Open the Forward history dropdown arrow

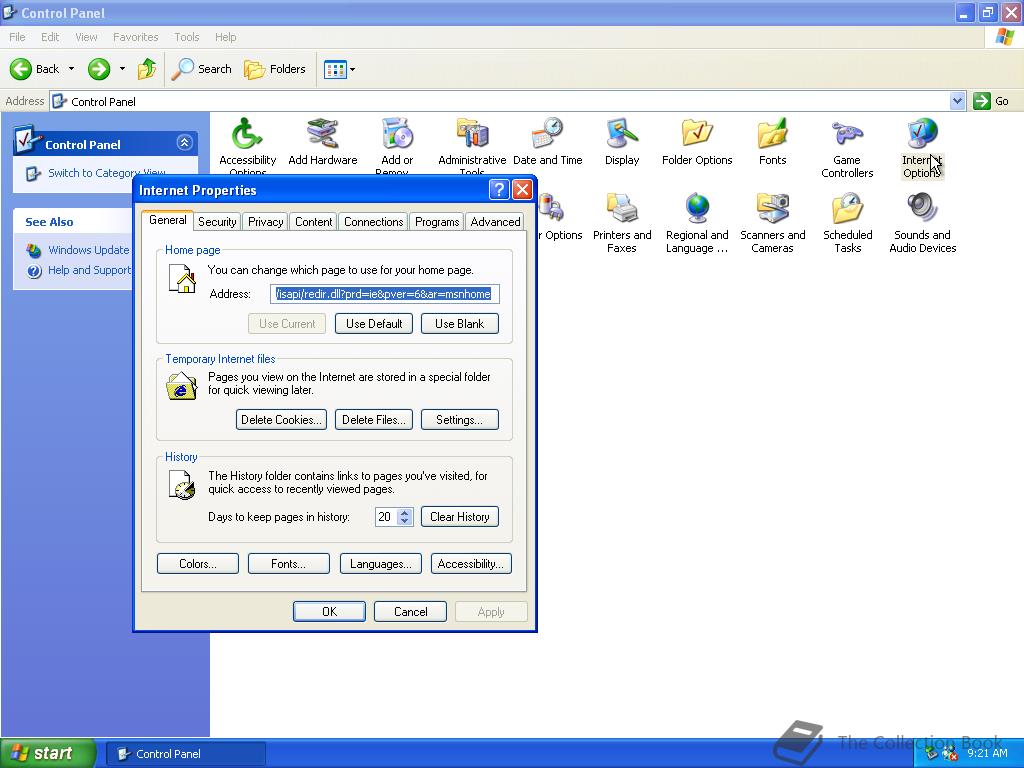point(122,69)
